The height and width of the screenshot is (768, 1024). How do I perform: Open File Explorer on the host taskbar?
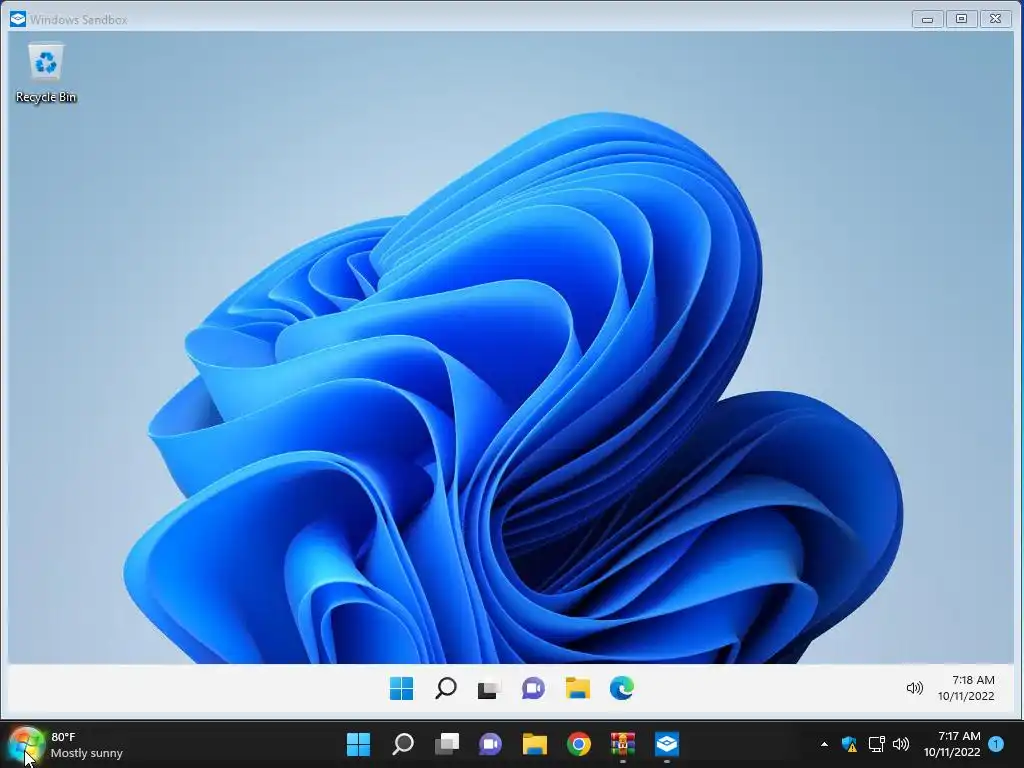535,744
